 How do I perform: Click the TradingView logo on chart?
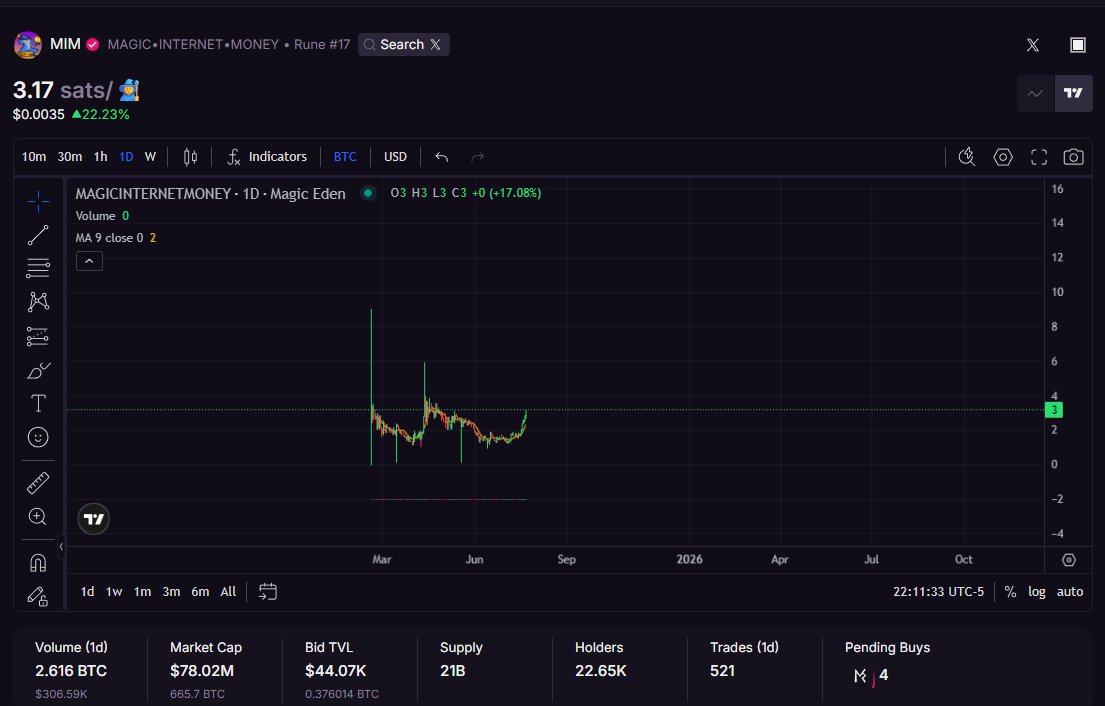click(x=94, y=519)
